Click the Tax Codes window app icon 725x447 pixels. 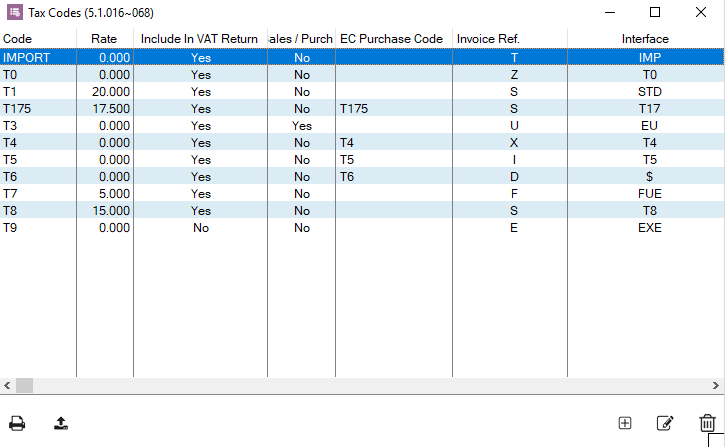tap(14, 12)
